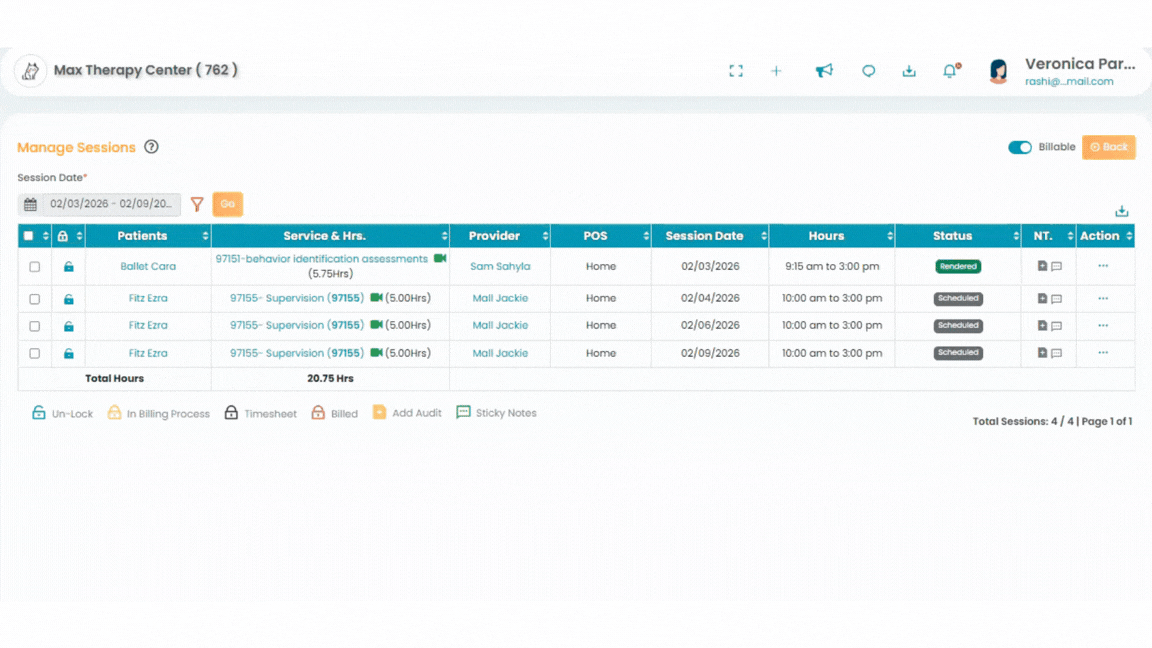1152x648 pixels.
Task: Click the orange Back button
Action: coord(1108,147)
